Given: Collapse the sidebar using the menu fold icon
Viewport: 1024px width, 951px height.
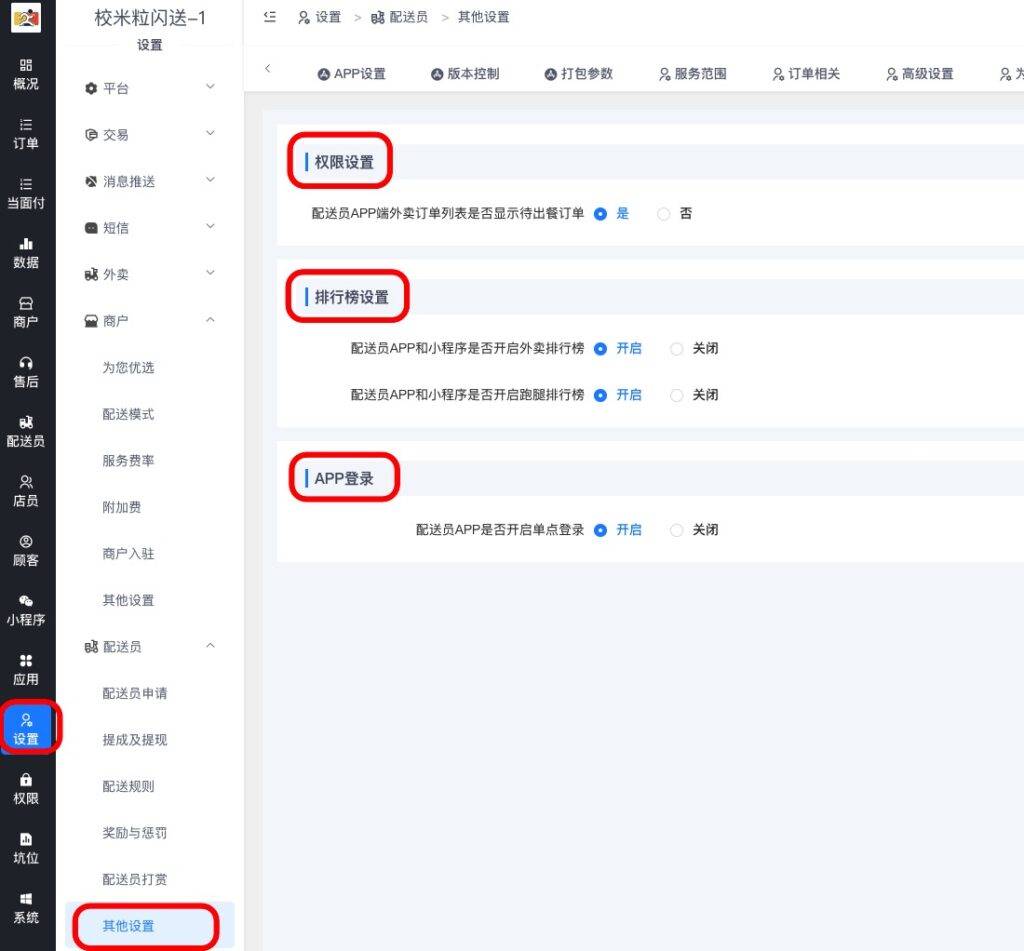Looking at the screenshot, I should pyautogui.click(x=270, y=17).
